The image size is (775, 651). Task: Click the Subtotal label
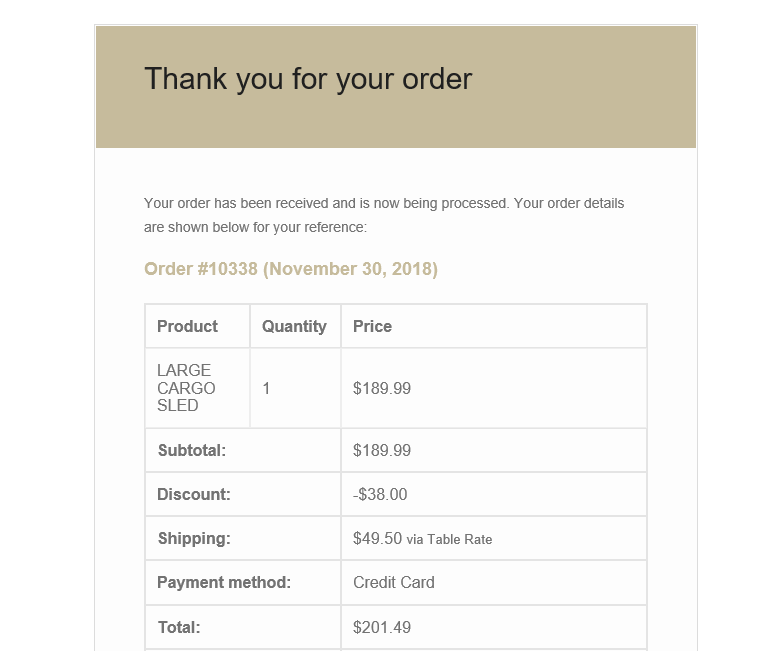pyautogui.click(x=192, y=450)
